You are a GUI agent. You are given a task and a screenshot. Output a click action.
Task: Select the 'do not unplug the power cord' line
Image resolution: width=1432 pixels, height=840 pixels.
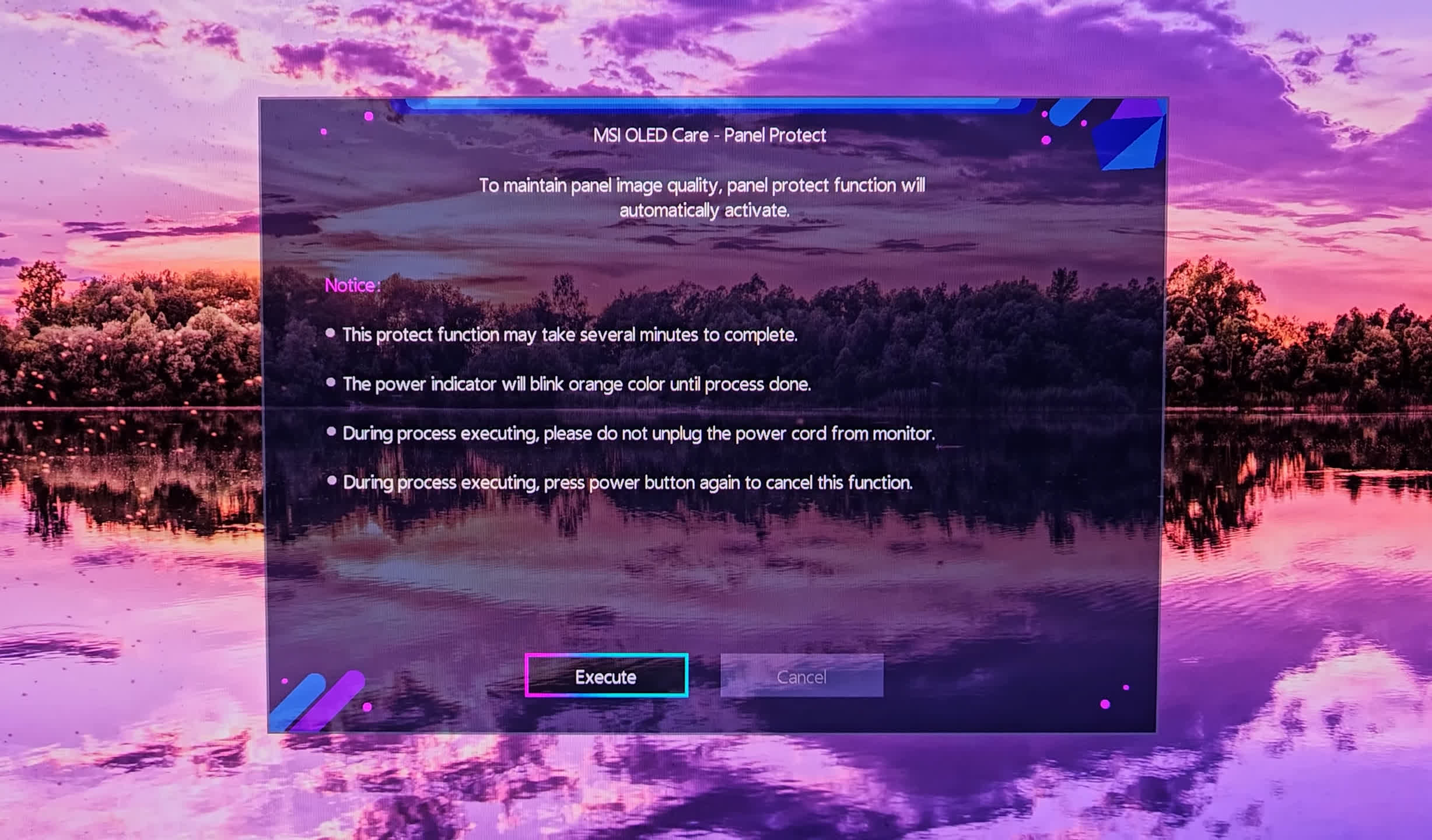pos(638,433)
